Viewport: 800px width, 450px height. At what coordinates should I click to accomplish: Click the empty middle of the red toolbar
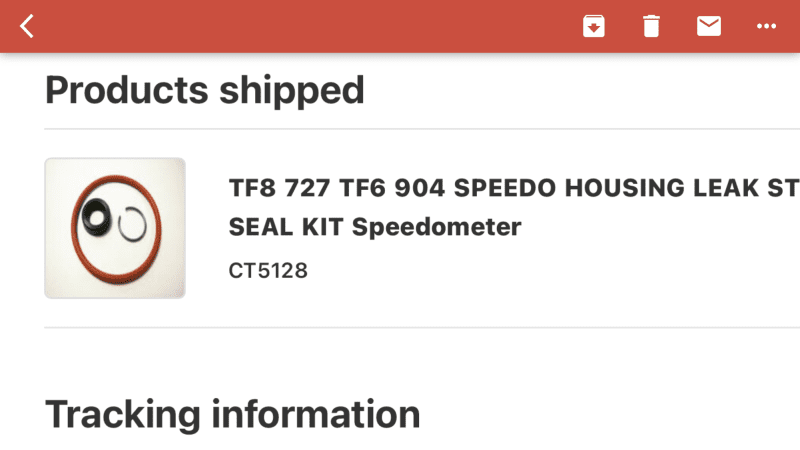tap(306, 26)
